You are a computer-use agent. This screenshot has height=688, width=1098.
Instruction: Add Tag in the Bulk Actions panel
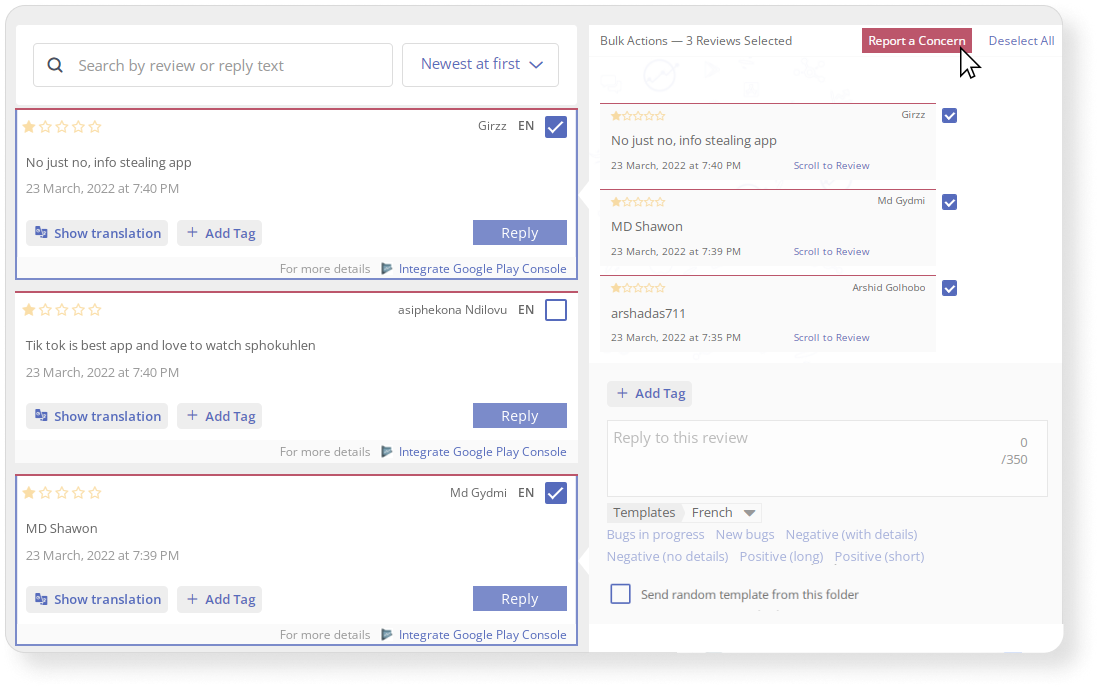click(650, 394)
